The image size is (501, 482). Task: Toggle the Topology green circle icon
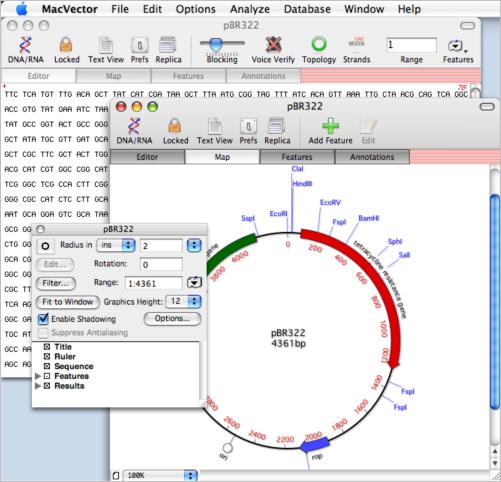[x=319, y=44]
